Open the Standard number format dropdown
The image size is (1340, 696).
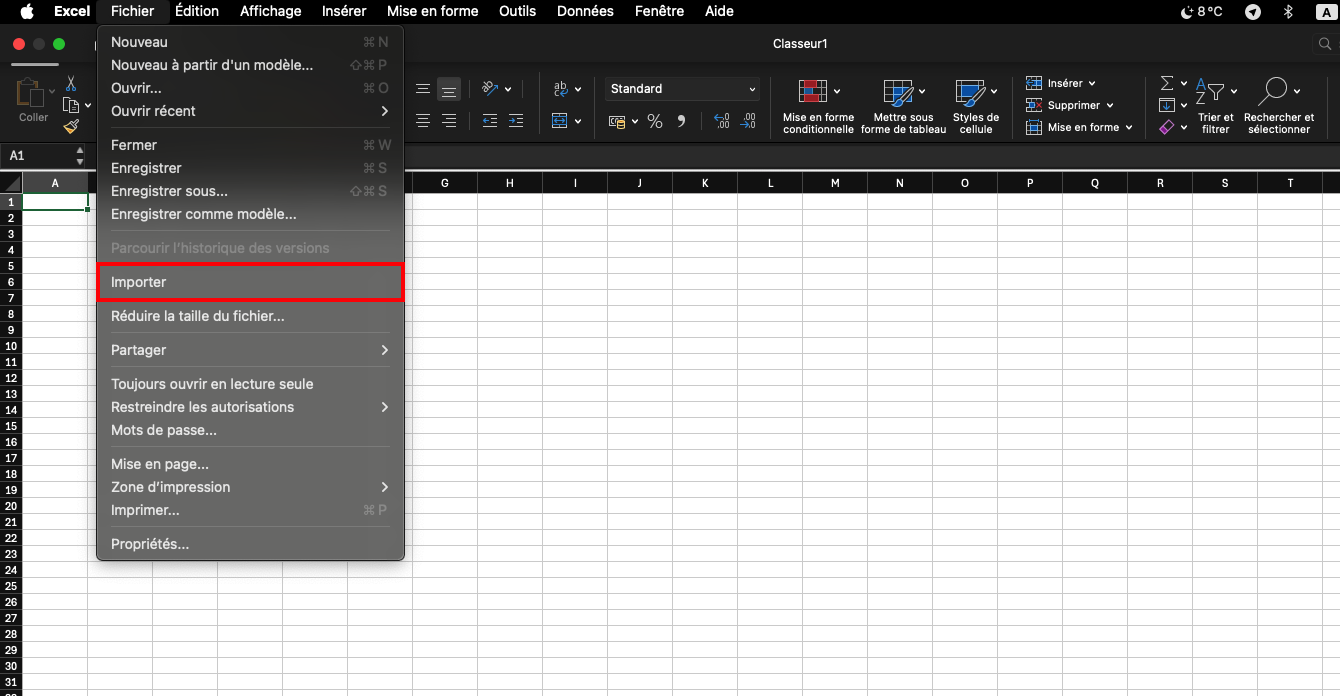coord(683,89)
